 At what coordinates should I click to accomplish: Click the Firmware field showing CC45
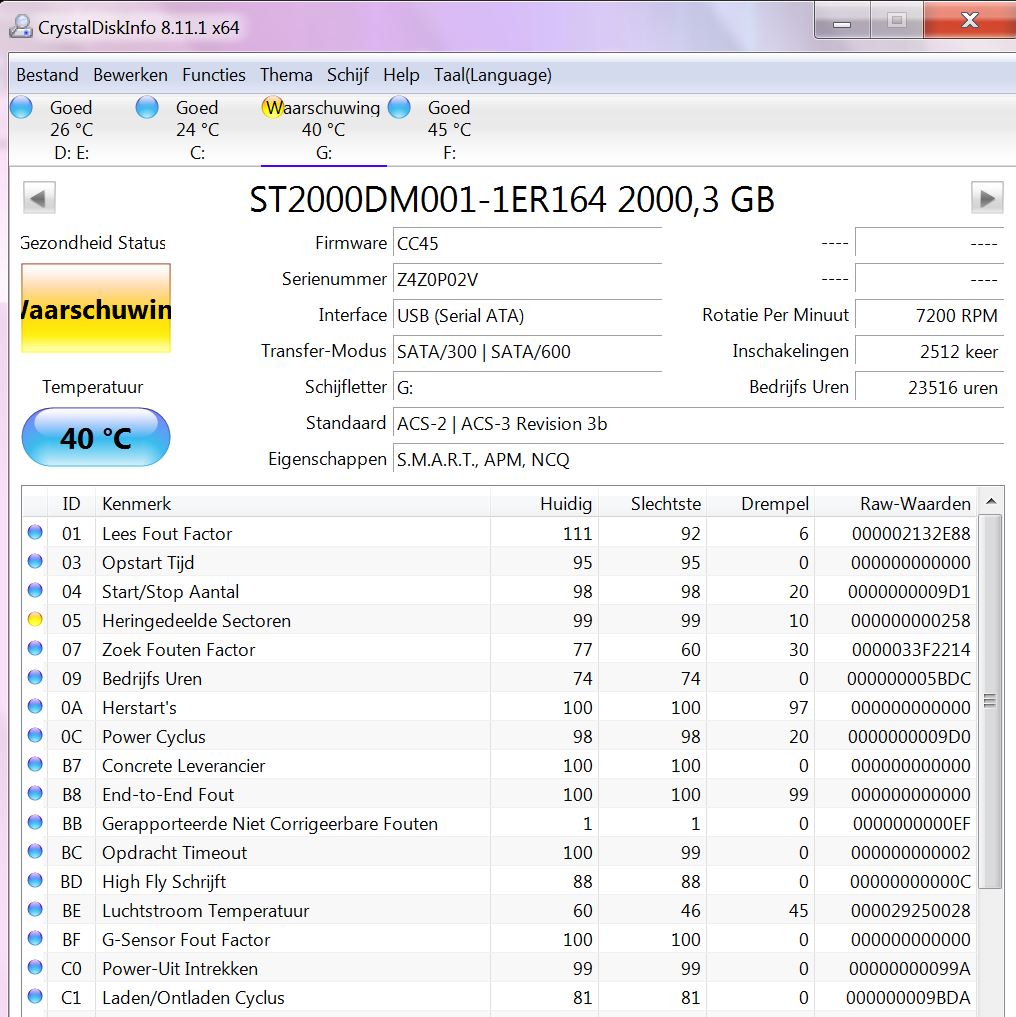pos(527,244)
